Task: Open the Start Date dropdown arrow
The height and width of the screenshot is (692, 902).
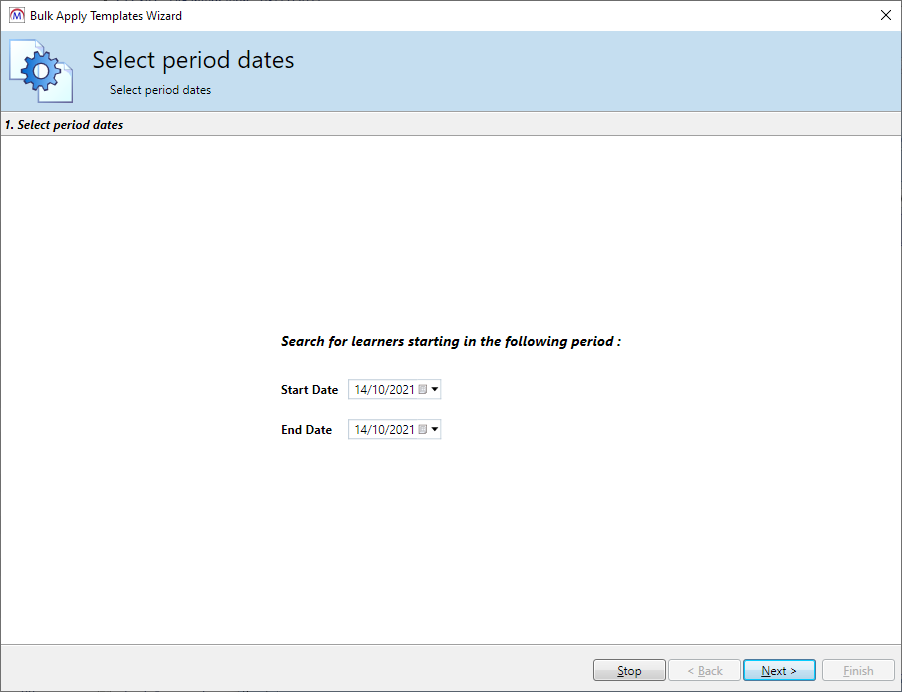Action: click(435, 390)
